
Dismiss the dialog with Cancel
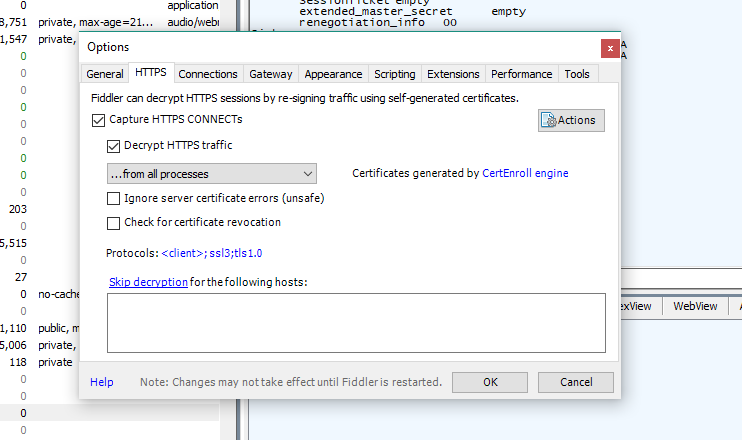coord(576,382)
